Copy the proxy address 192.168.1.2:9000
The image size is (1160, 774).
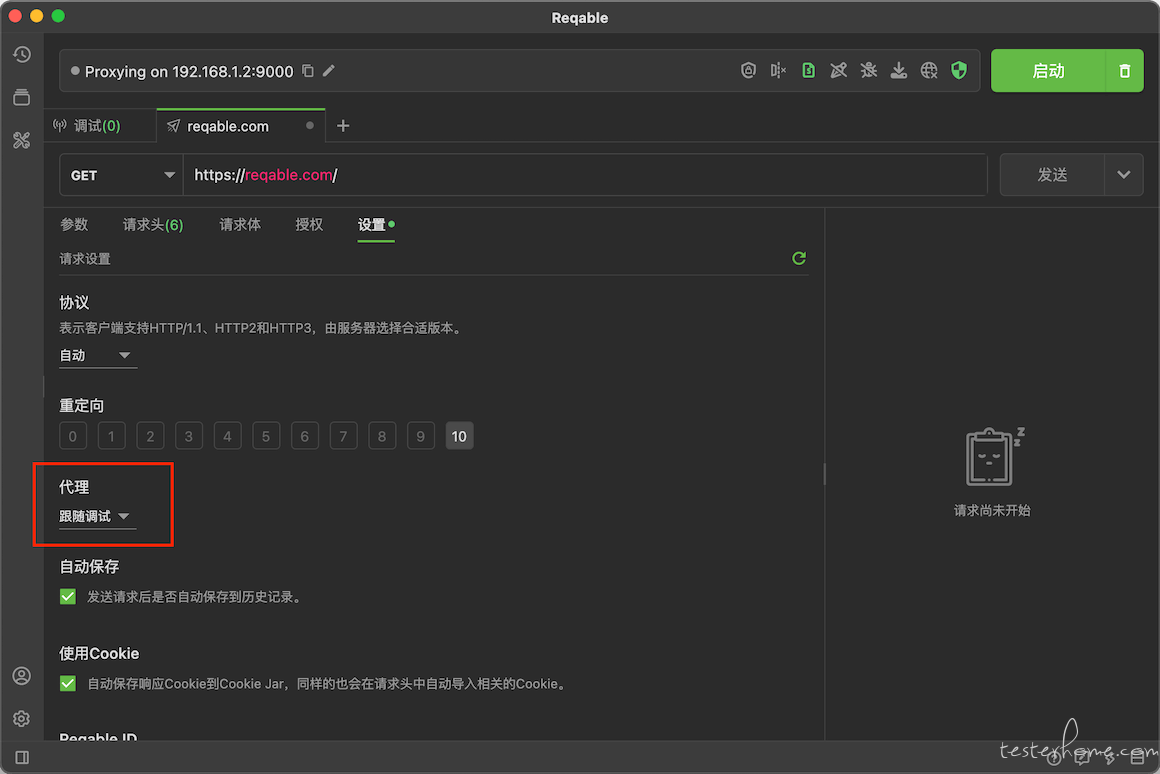point(308,71)
